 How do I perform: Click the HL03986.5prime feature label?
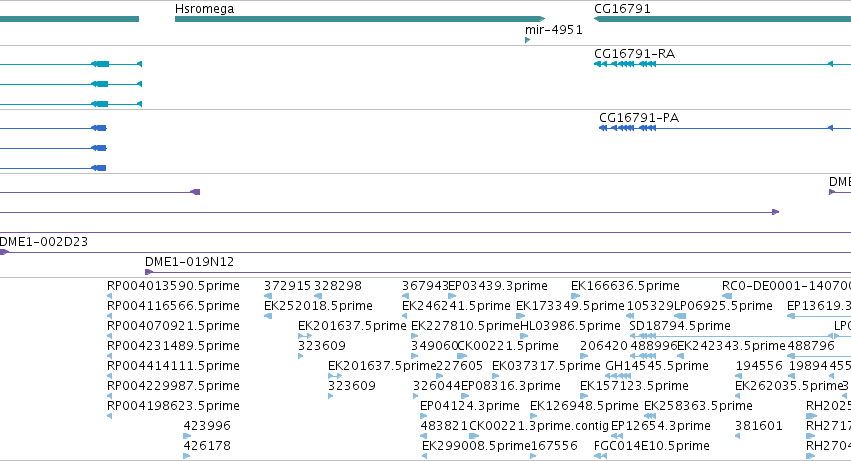pos(570,326)
